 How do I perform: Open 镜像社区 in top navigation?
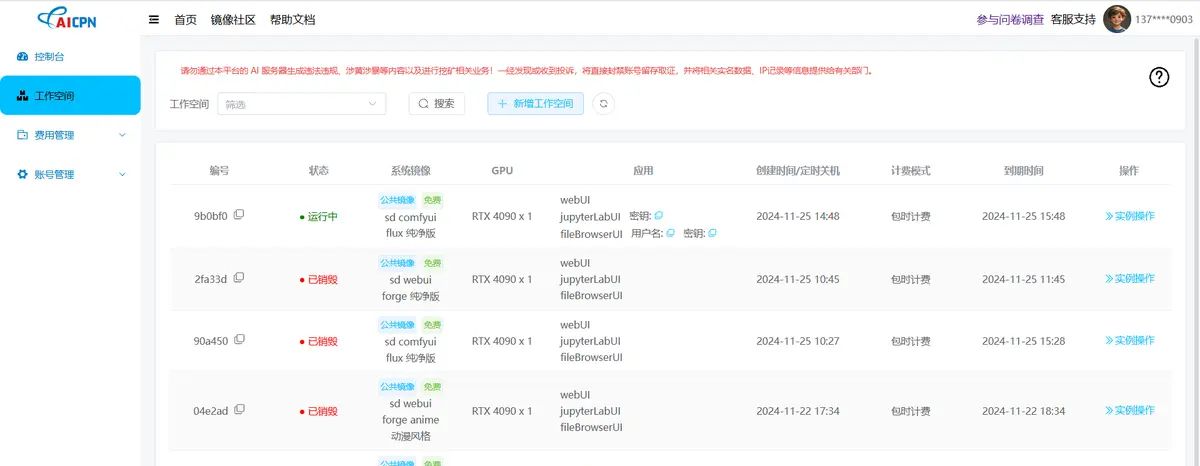[x=233, y=19]
